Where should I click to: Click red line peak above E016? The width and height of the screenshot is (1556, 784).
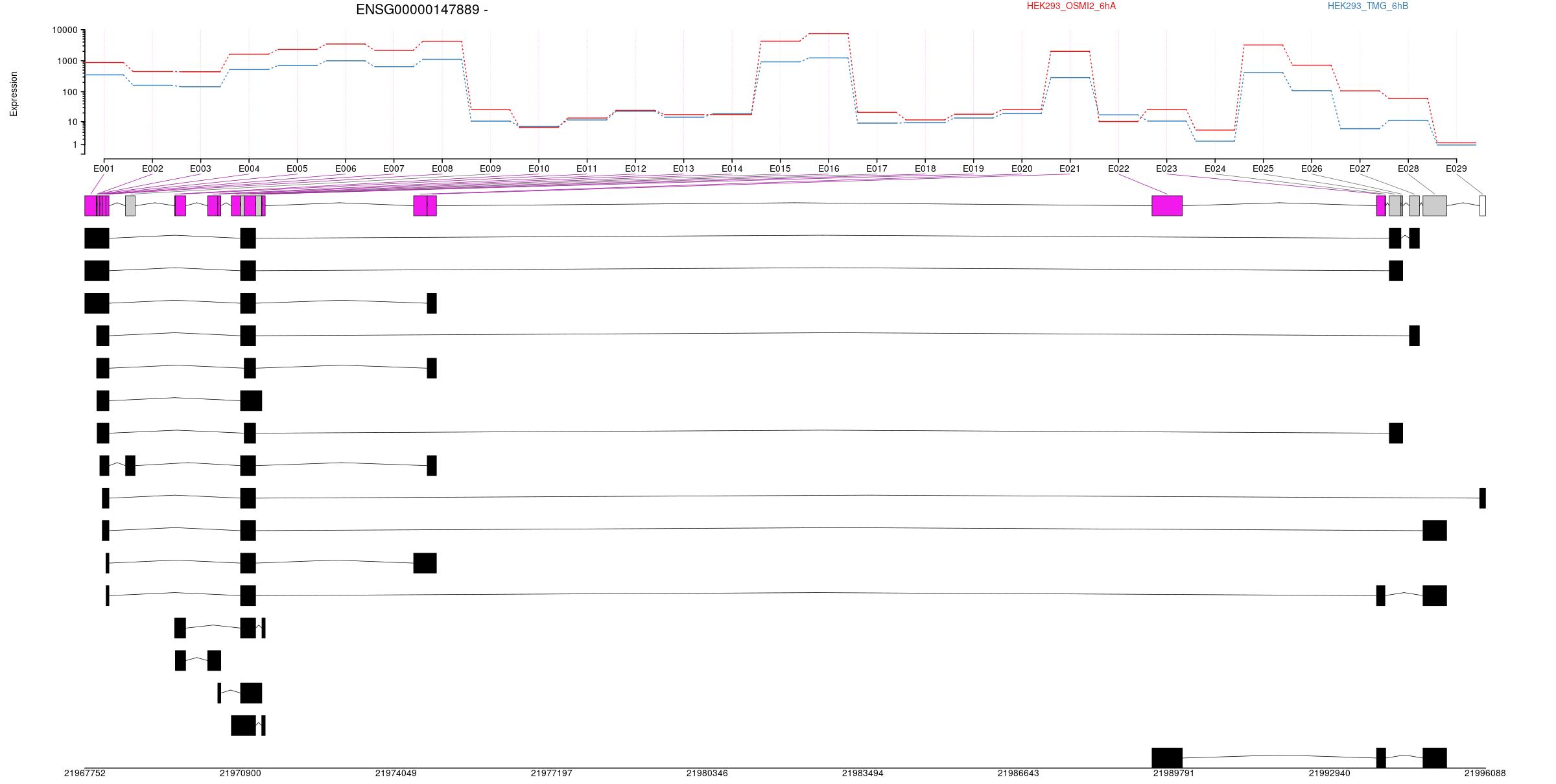(829, 33)
